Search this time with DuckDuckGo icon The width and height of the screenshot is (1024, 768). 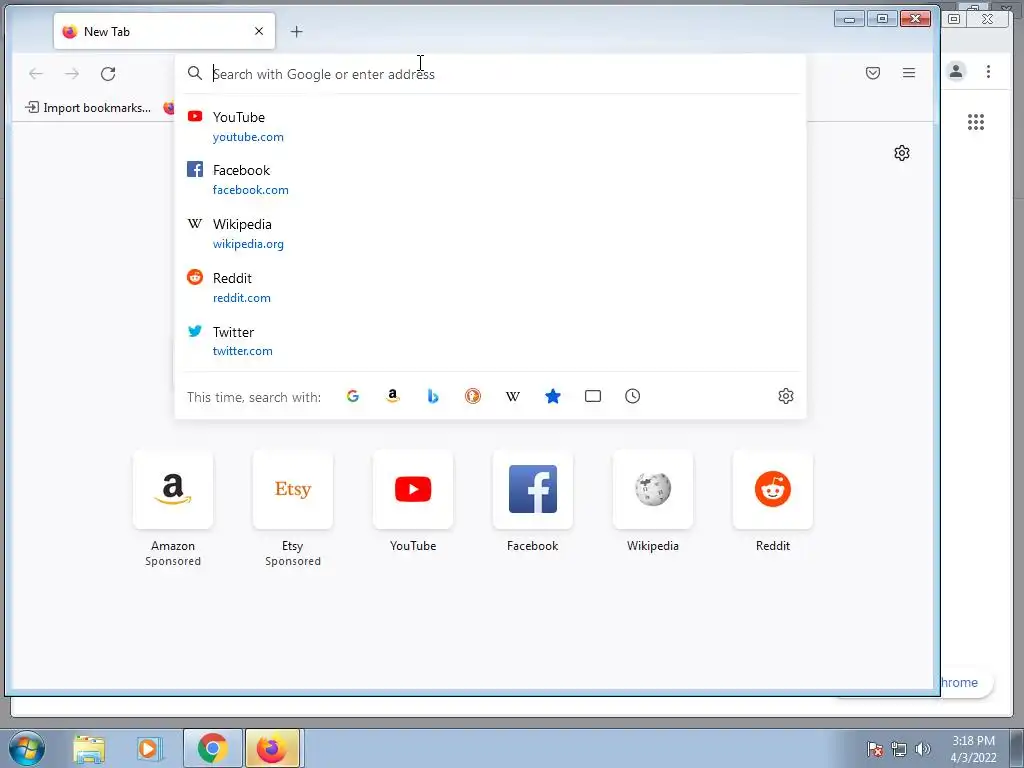(473, 396)
